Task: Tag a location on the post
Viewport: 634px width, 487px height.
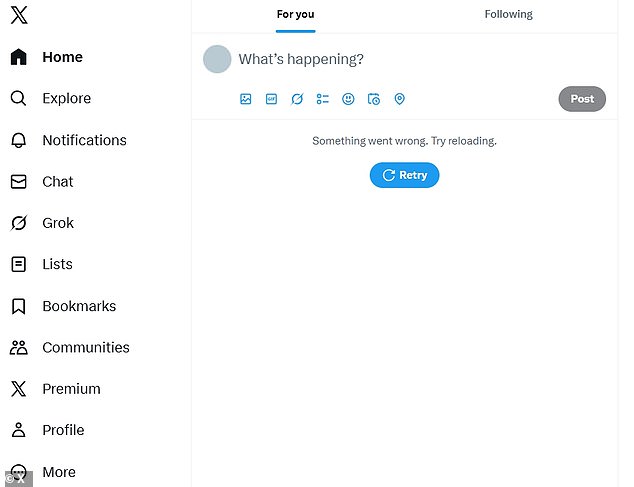Action: (400, 99)
